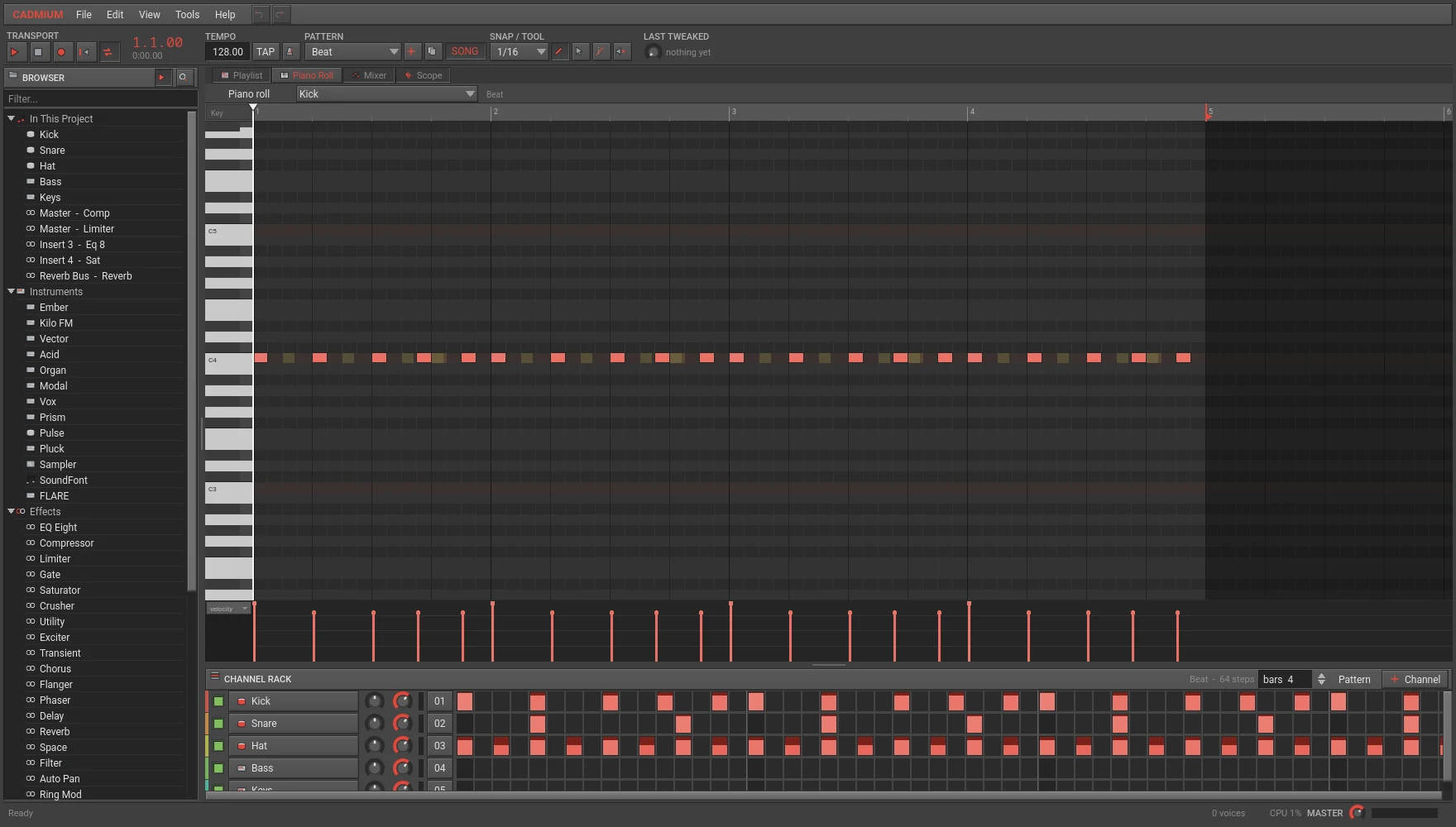The height and width of the screenshot is (827, 1456).
Task: Click the Snare channel instrument icon
Action: click(242, 724)
